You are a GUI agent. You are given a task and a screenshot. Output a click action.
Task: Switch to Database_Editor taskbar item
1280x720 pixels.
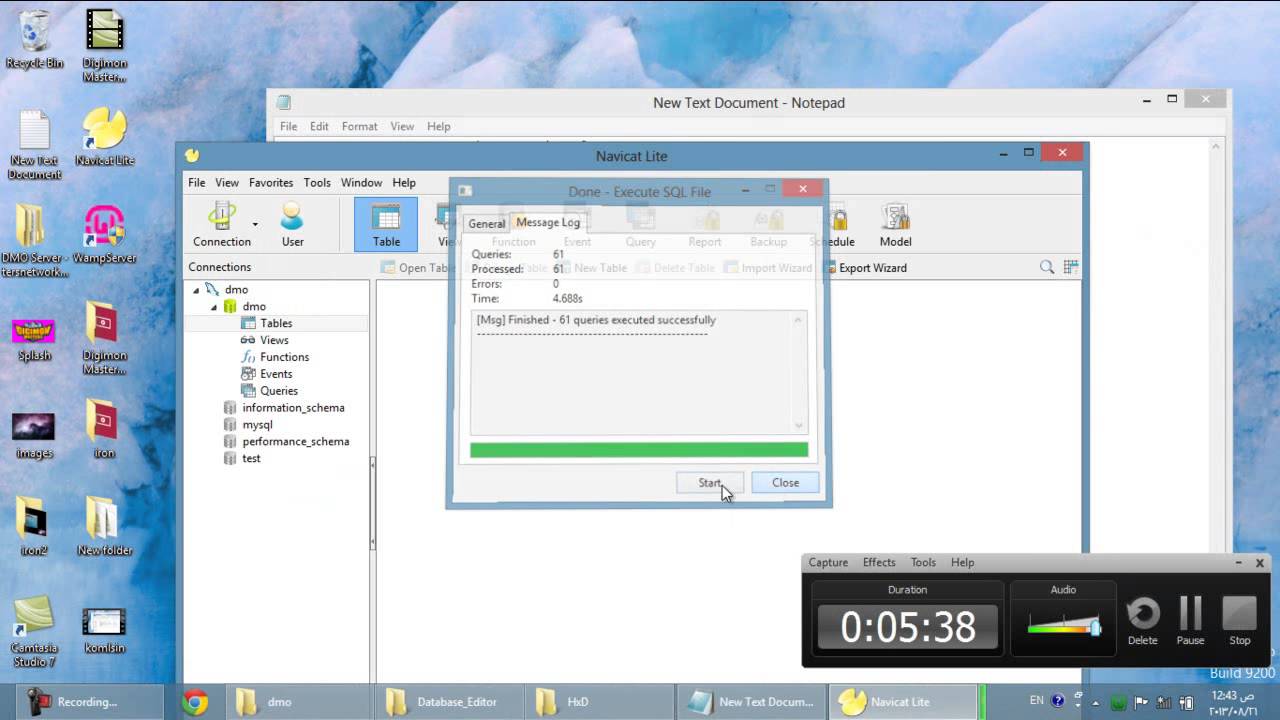tap(450, 702)
